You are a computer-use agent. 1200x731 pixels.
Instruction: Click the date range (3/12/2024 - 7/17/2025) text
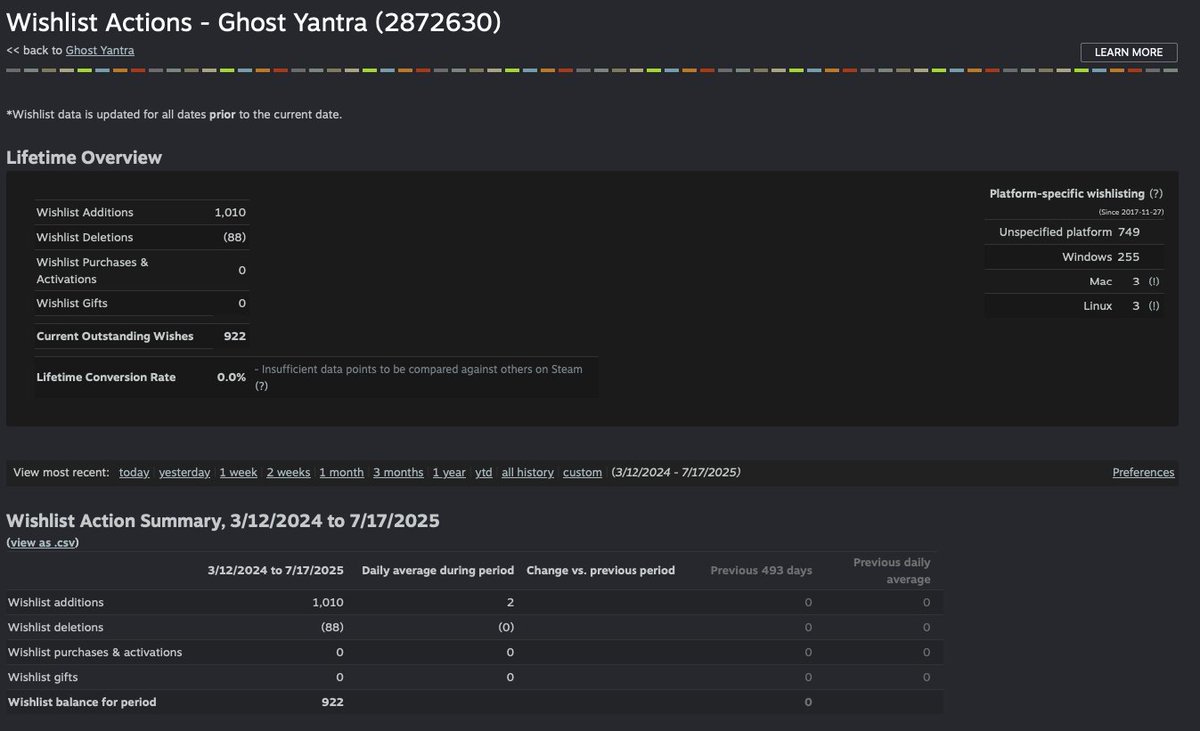676,472
